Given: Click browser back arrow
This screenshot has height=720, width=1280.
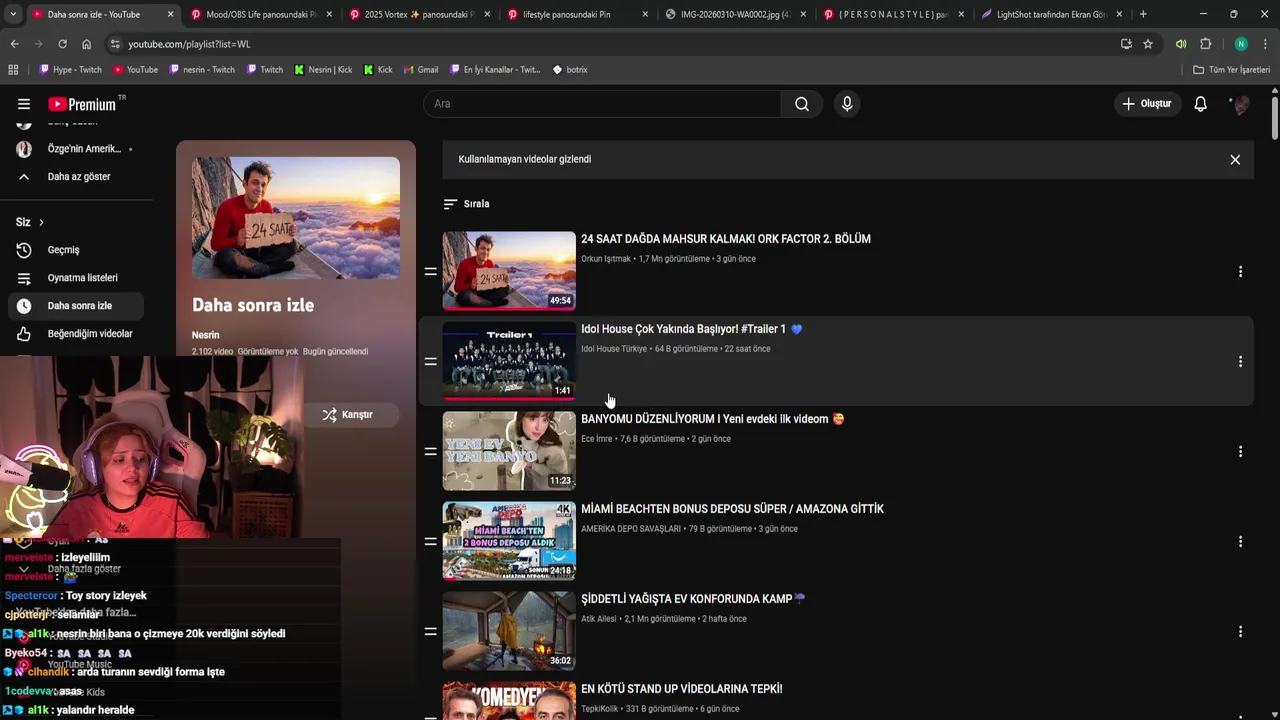Looking at the screenshot, I should click(14, 44).
